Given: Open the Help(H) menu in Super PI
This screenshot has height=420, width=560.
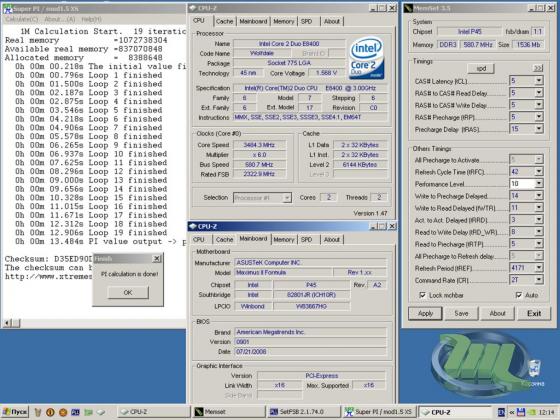Looking at the screenshot, I should 91,19.
